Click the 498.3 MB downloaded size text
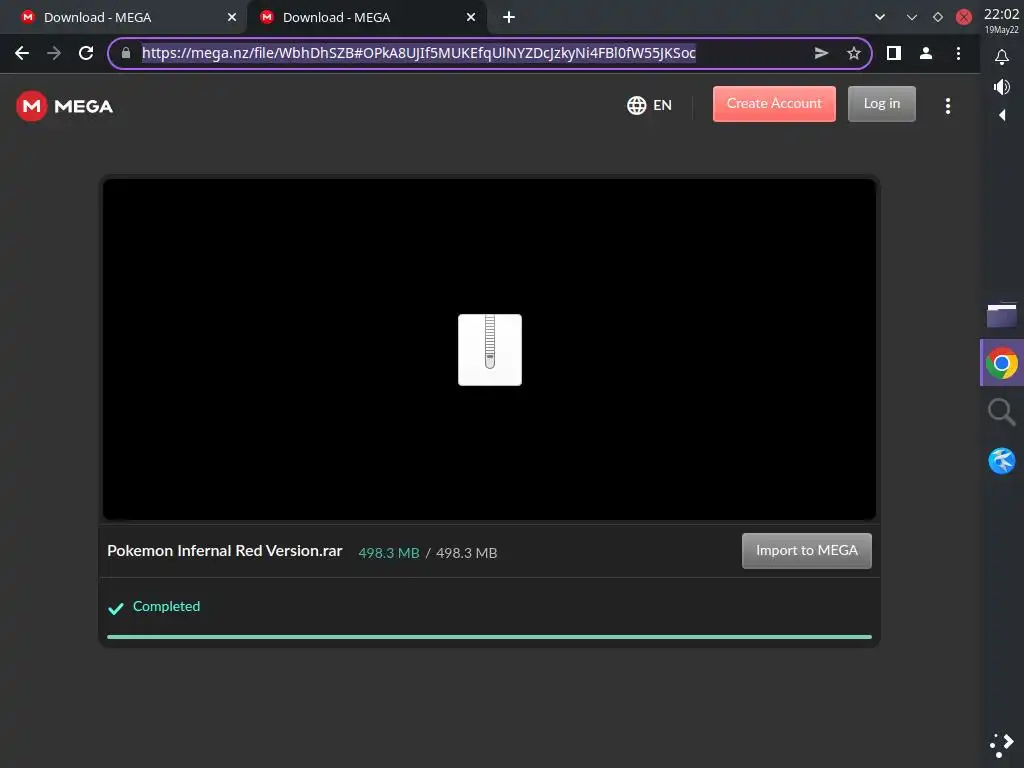 coord(389,552)
